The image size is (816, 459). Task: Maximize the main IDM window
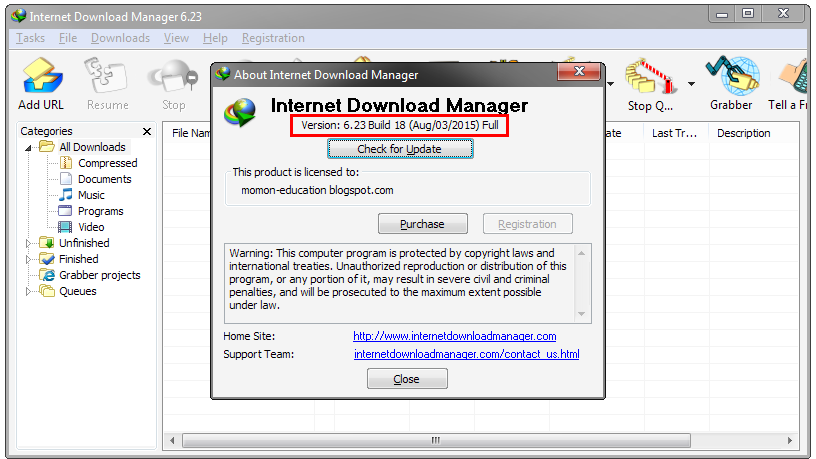(748, 14)
